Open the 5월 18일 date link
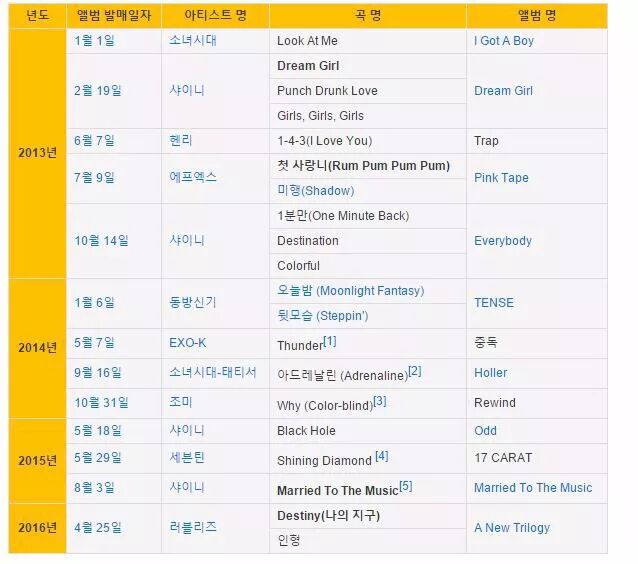 [98, 431]
